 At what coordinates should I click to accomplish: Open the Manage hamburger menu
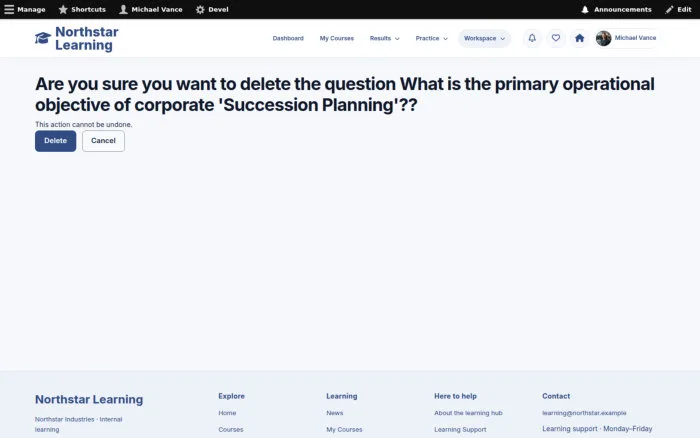[25, 9]
